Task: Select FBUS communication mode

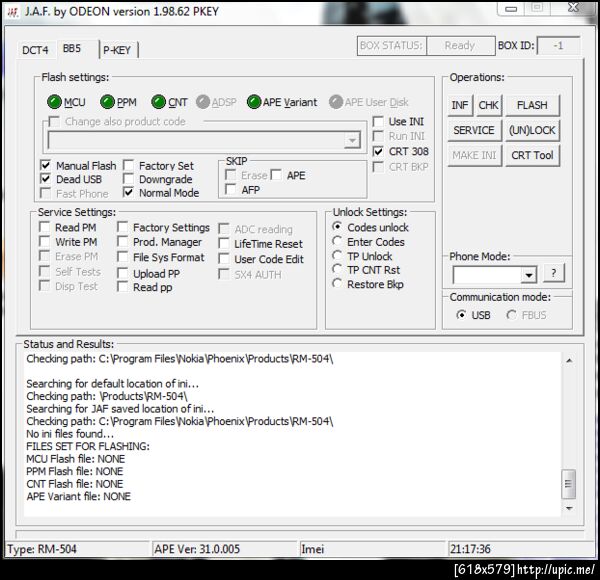Action: click(x=511, y=314)
